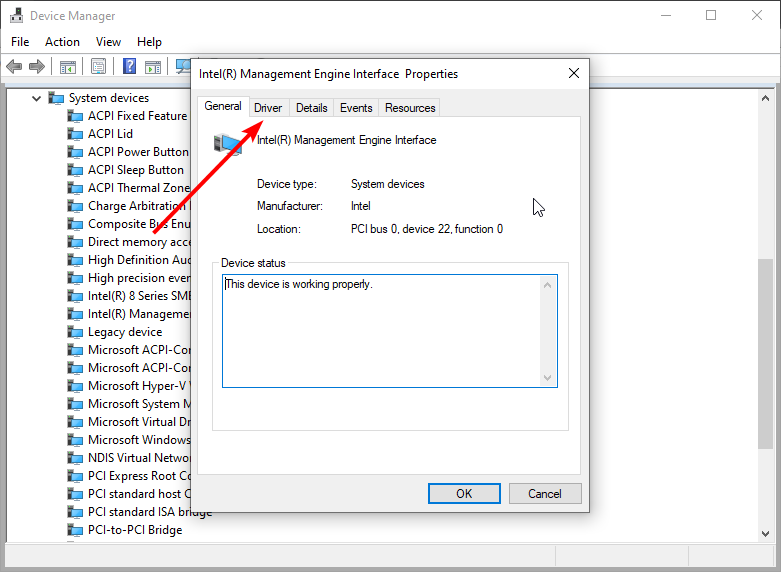Image resolution: width=781 pixels, height=572 pixels.
Task: Switch to the Resources tab
Action: click(x=410, y=108)
